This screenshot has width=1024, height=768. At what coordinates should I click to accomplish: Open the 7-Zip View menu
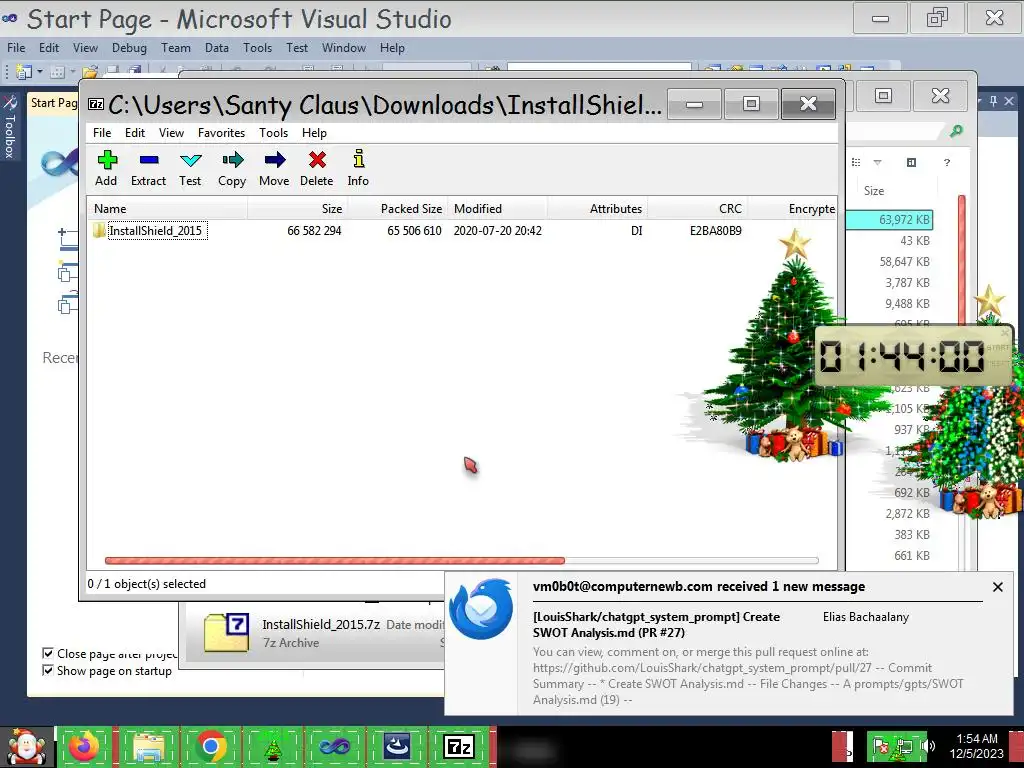171,133
